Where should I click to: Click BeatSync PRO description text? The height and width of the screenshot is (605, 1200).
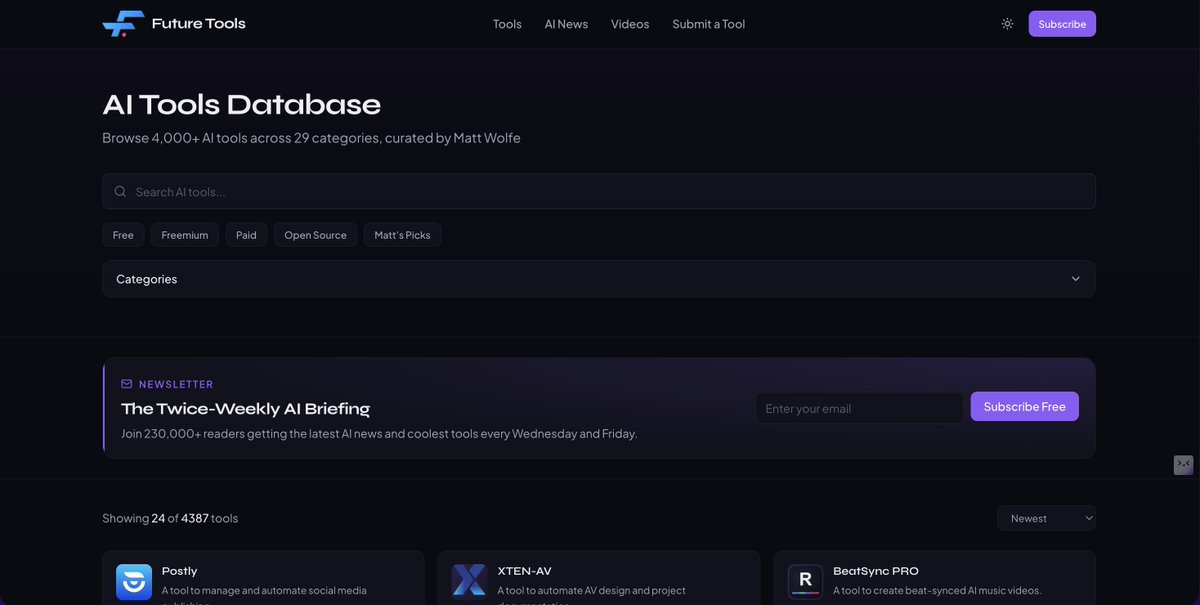point(937,591)
